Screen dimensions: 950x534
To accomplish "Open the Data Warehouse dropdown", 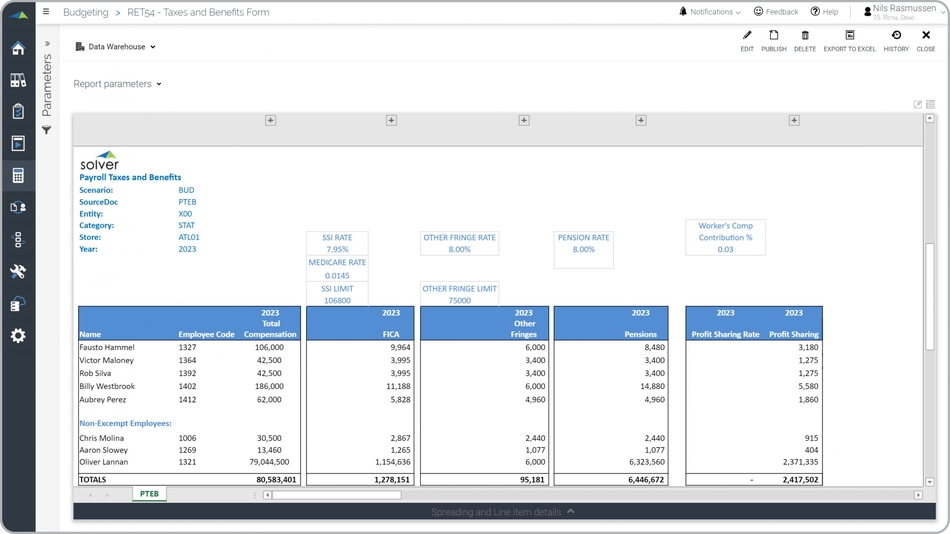I will click(x=116, y=47).
